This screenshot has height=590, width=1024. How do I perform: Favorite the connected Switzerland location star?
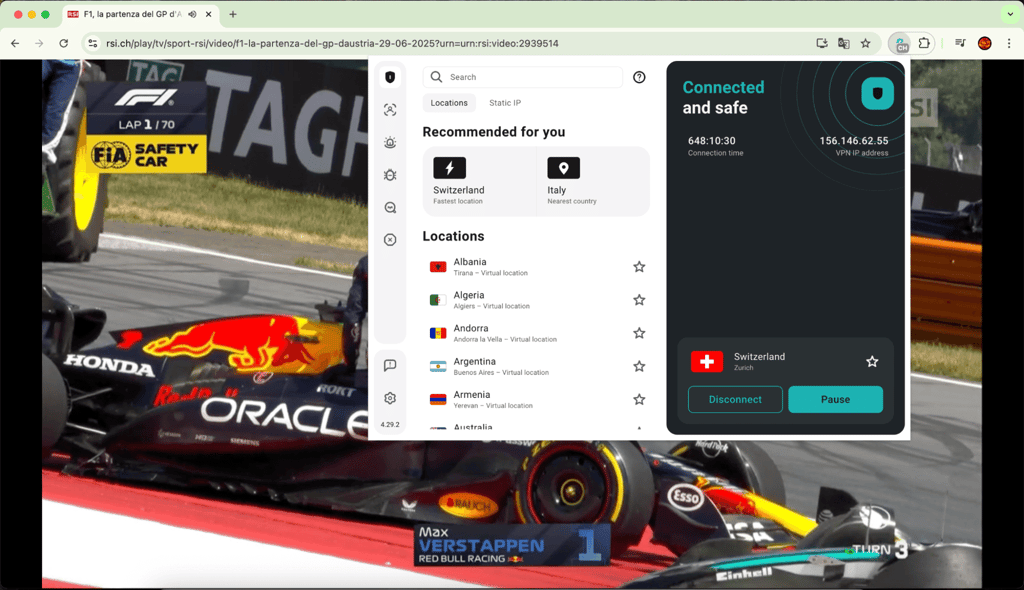872,361
